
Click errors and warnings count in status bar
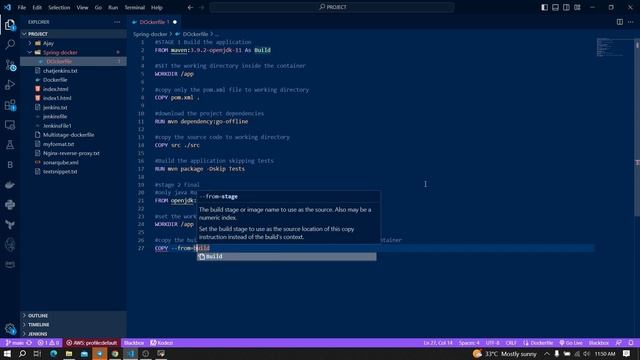click(49, 343)
